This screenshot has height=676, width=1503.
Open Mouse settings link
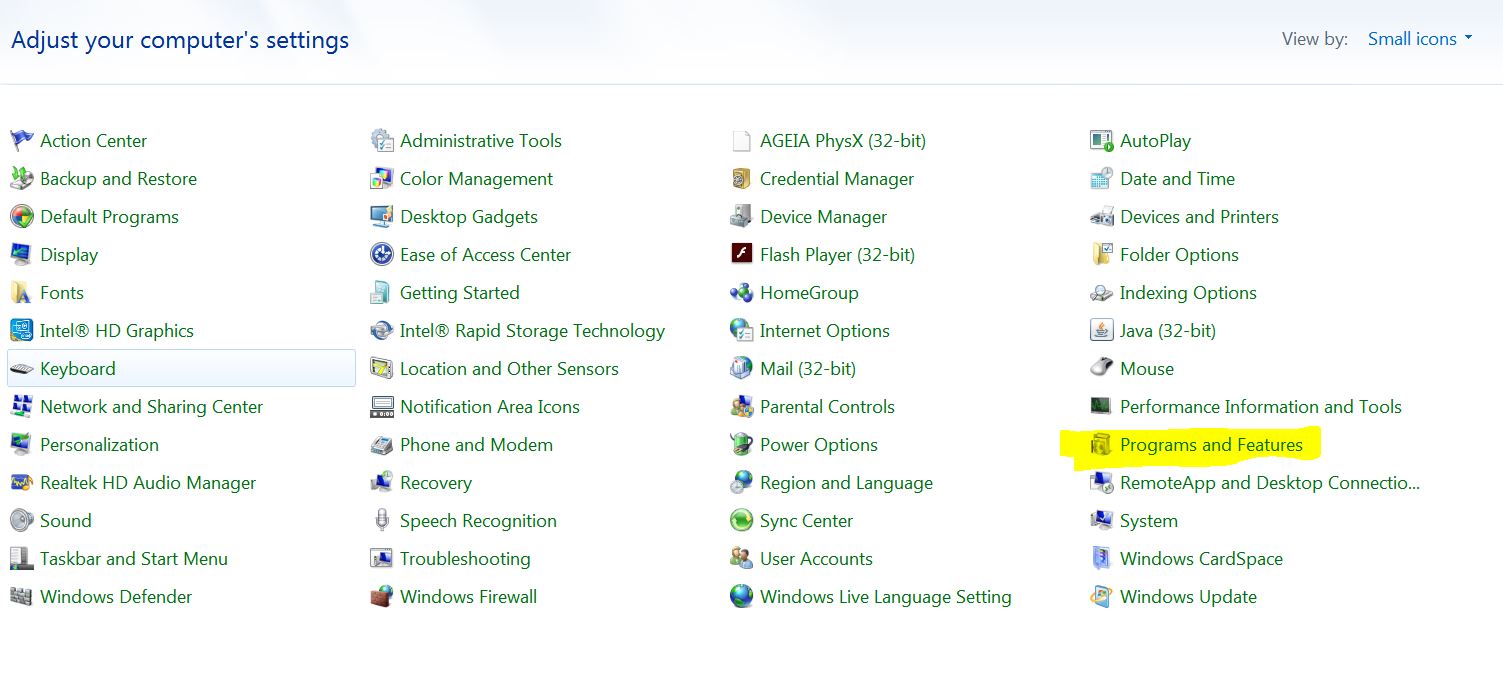tap(1147, 369)
